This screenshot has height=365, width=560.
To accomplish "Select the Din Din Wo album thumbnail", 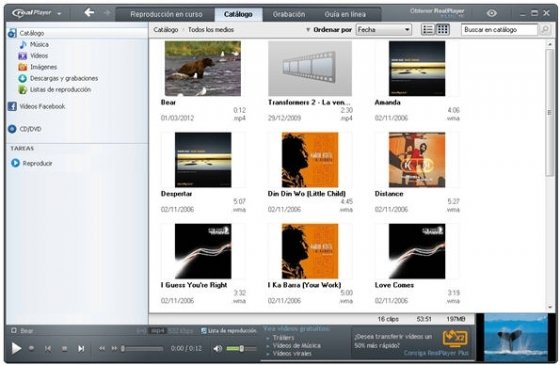I will point(310,160).
